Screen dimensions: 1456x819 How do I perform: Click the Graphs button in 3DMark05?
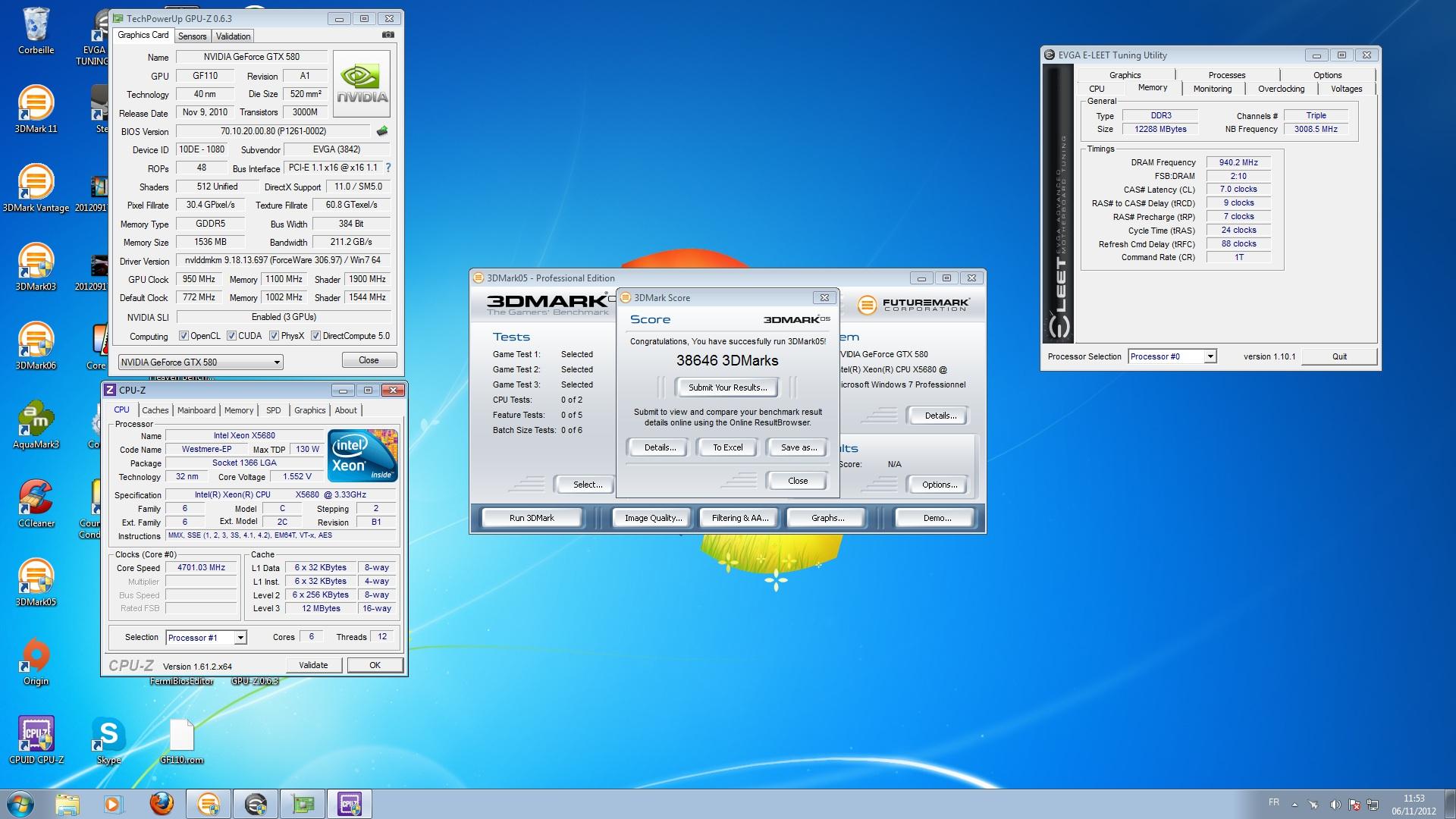click(x=827, y=518)
